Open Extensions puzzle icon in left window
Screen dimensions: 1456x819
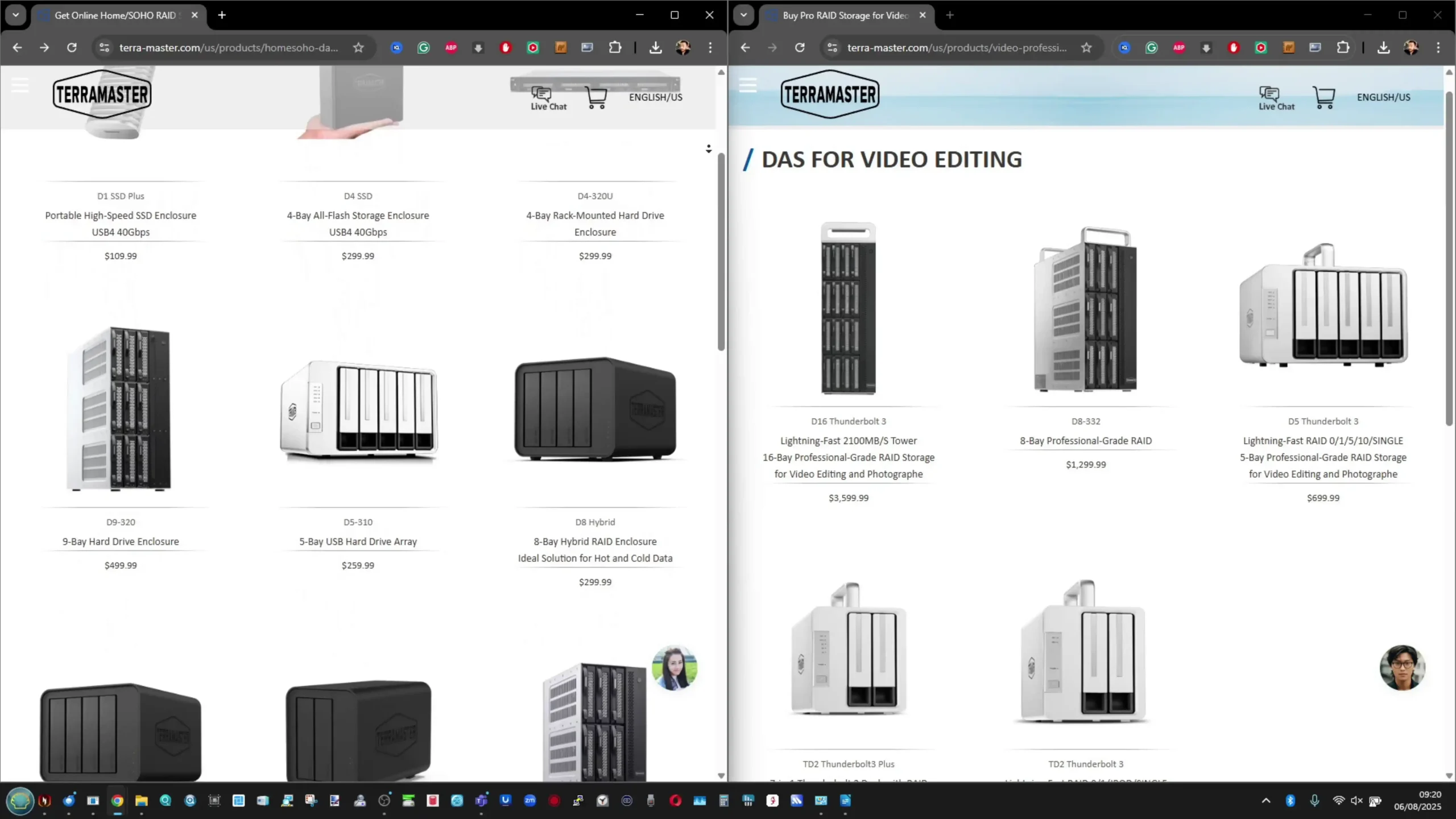pyautogui.click(x=615, y=48)
